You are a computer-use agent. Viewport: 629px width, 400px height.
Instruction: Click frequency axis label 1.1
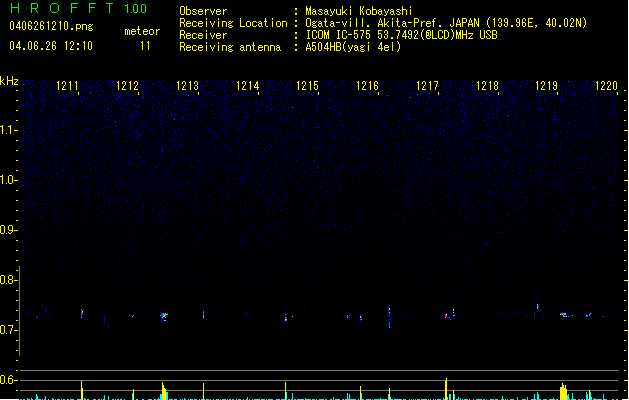tap(8, 130)
